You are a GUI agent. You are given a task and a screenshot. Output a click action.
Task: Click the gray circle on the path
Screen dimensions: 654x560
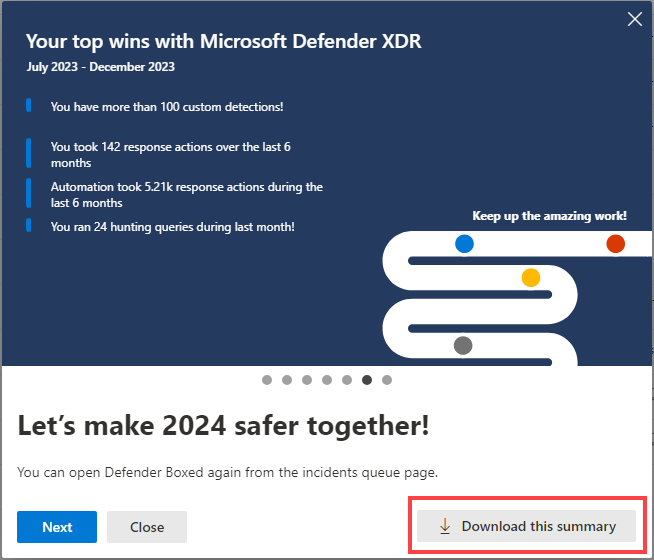coord(463,345)
